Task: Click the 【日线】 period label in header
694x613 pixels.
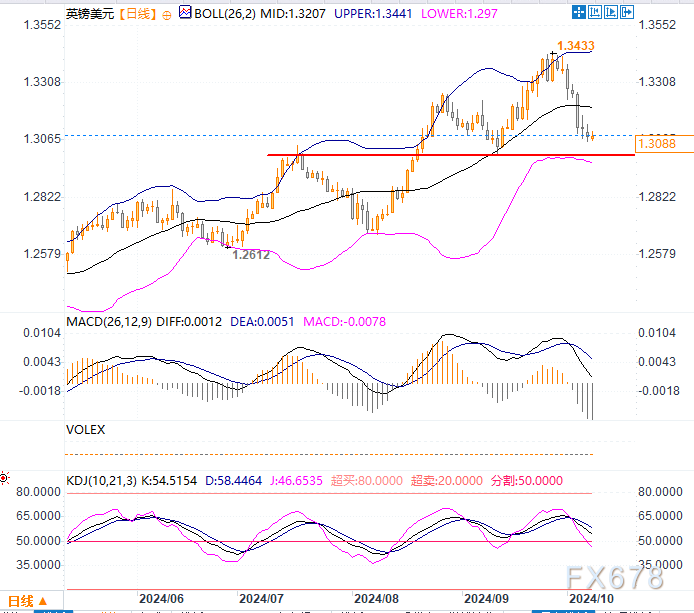Action: tap(138, 14)
